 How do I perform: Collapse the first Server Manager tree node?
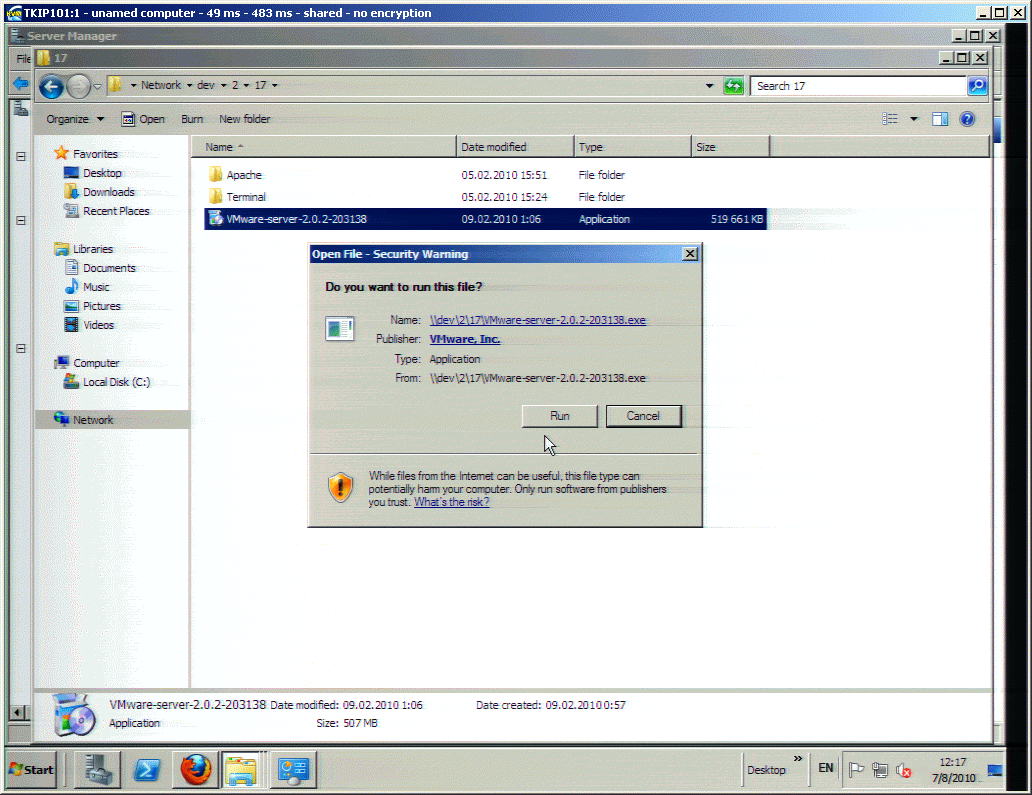[20, 157]
